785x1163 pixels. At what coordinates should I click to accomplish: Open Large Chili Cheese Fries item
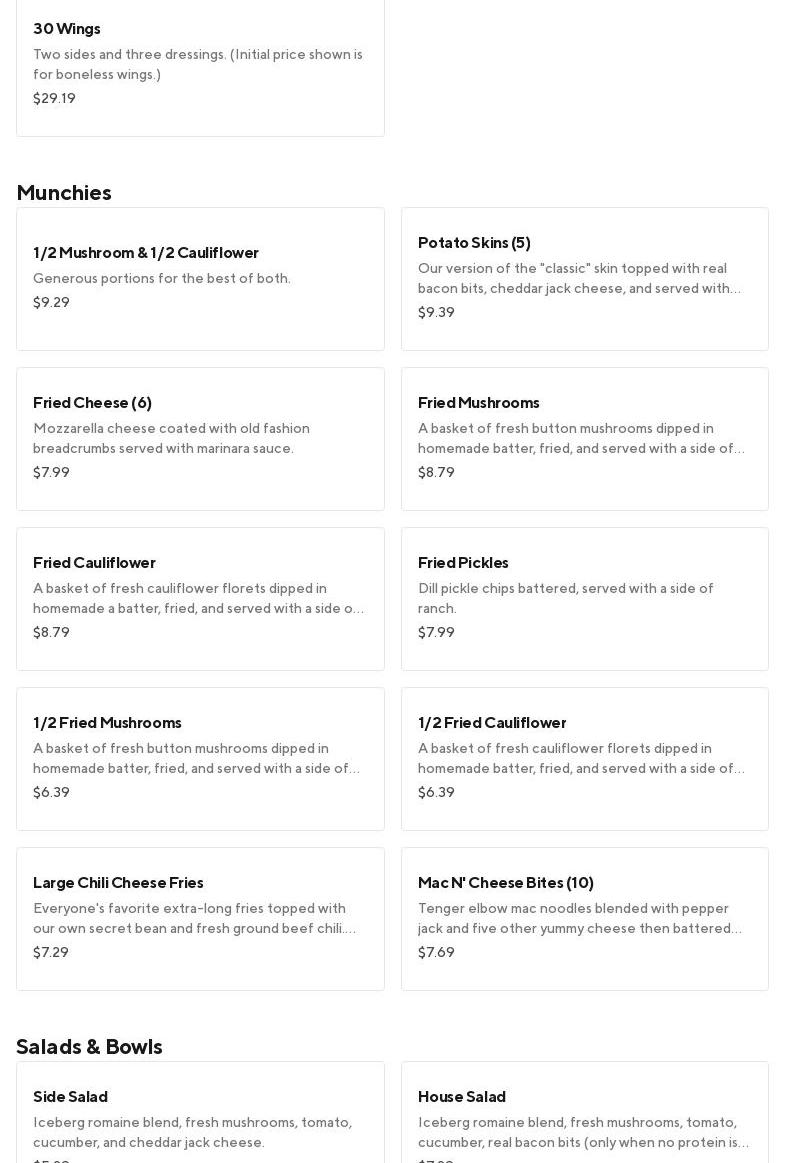pos(200,918)
